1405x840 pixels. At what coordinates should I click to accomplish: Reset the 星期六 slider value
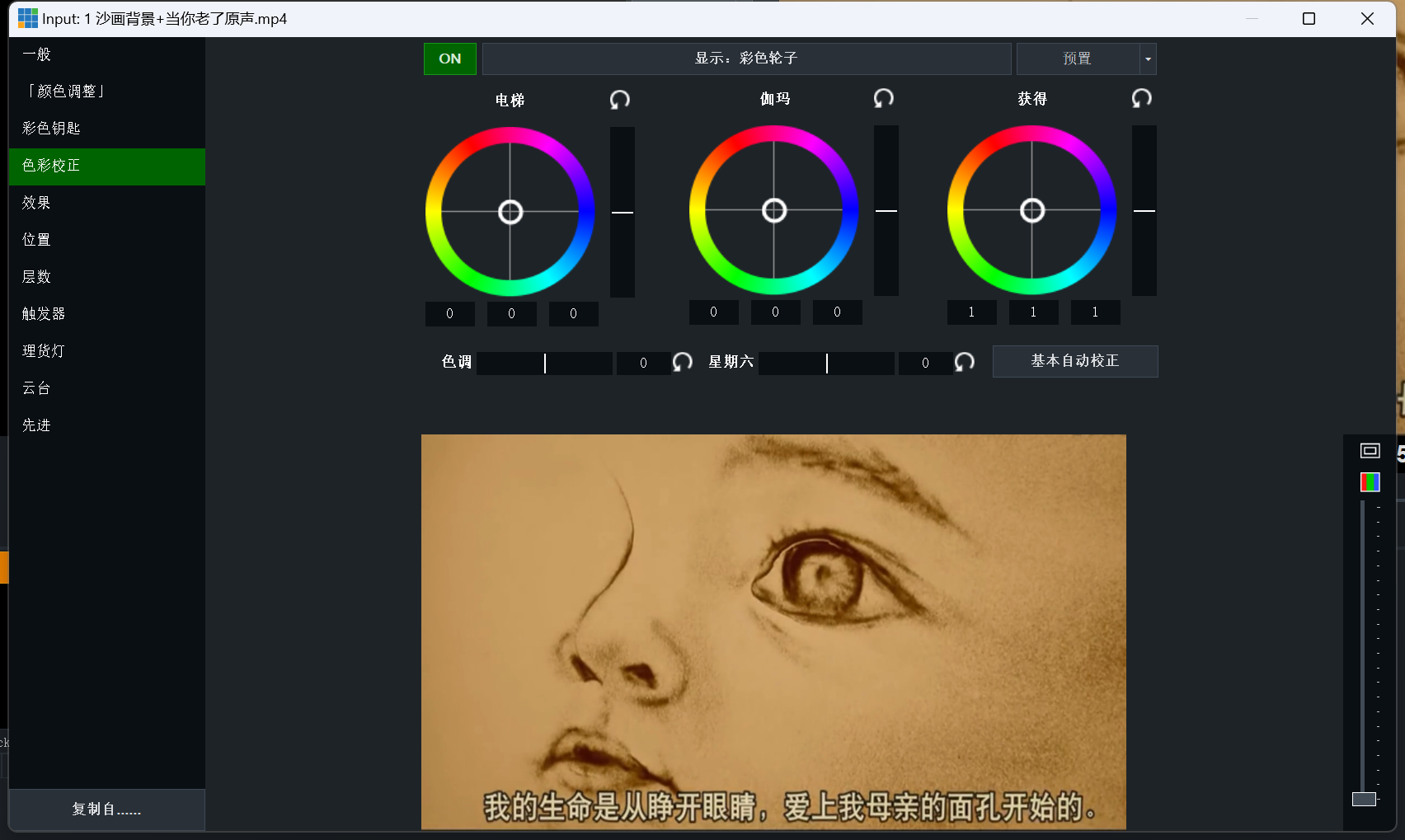[x=964, y=362]
